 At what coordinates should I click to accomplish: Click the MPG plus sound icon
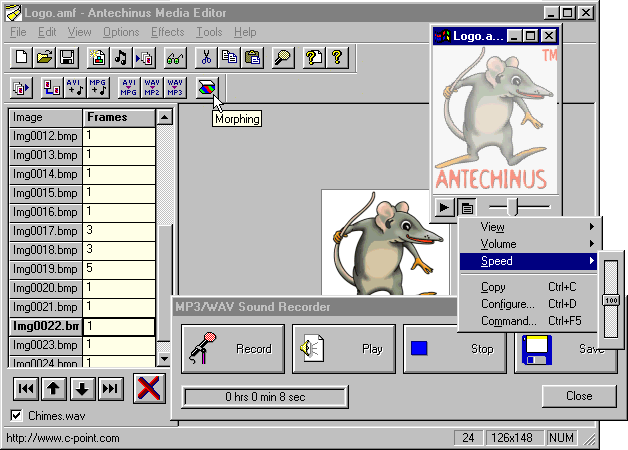point(99,87)
